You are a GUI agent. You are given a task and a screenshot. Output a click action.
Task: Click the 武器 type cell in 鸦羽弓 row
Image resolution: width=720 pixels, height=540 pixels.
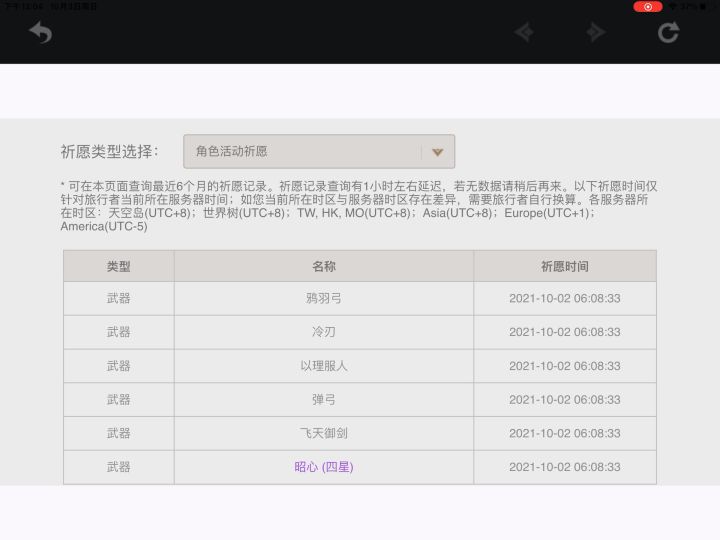[x=118, y=298]
